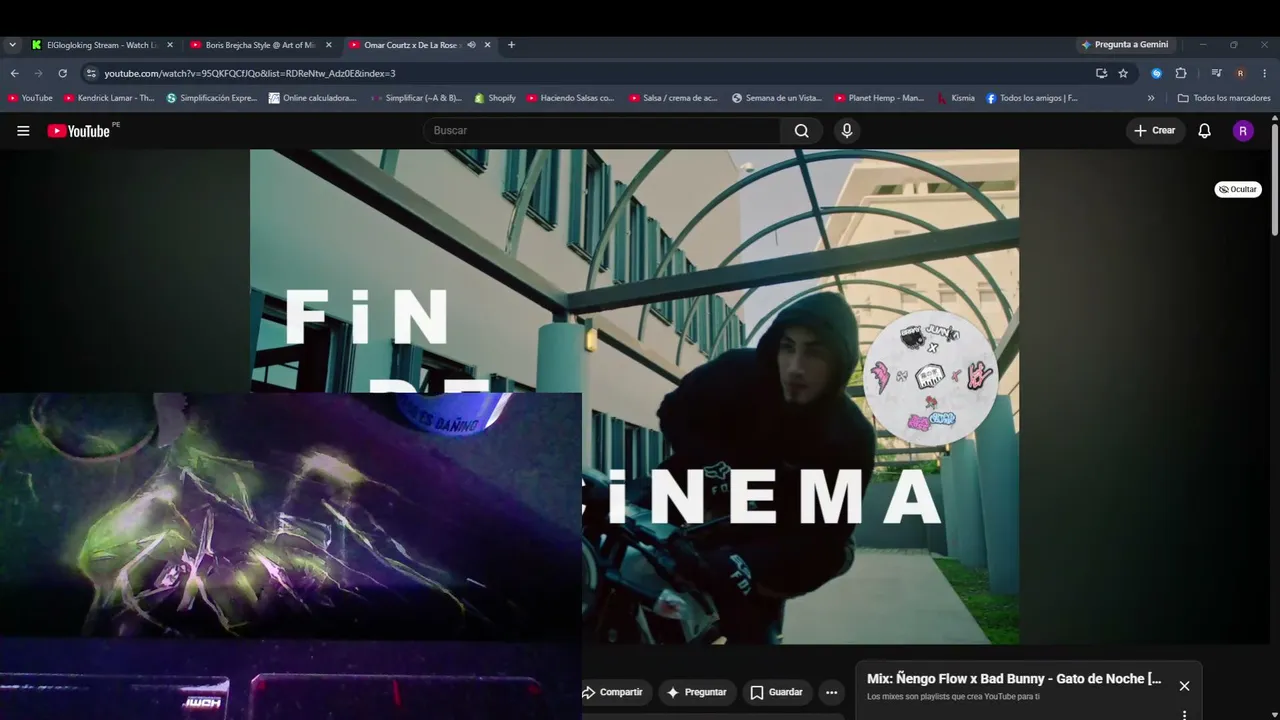Open the tab search dropdown arrow
The height and width of the screenshot is (720, 1280).
tap(12, 45)
